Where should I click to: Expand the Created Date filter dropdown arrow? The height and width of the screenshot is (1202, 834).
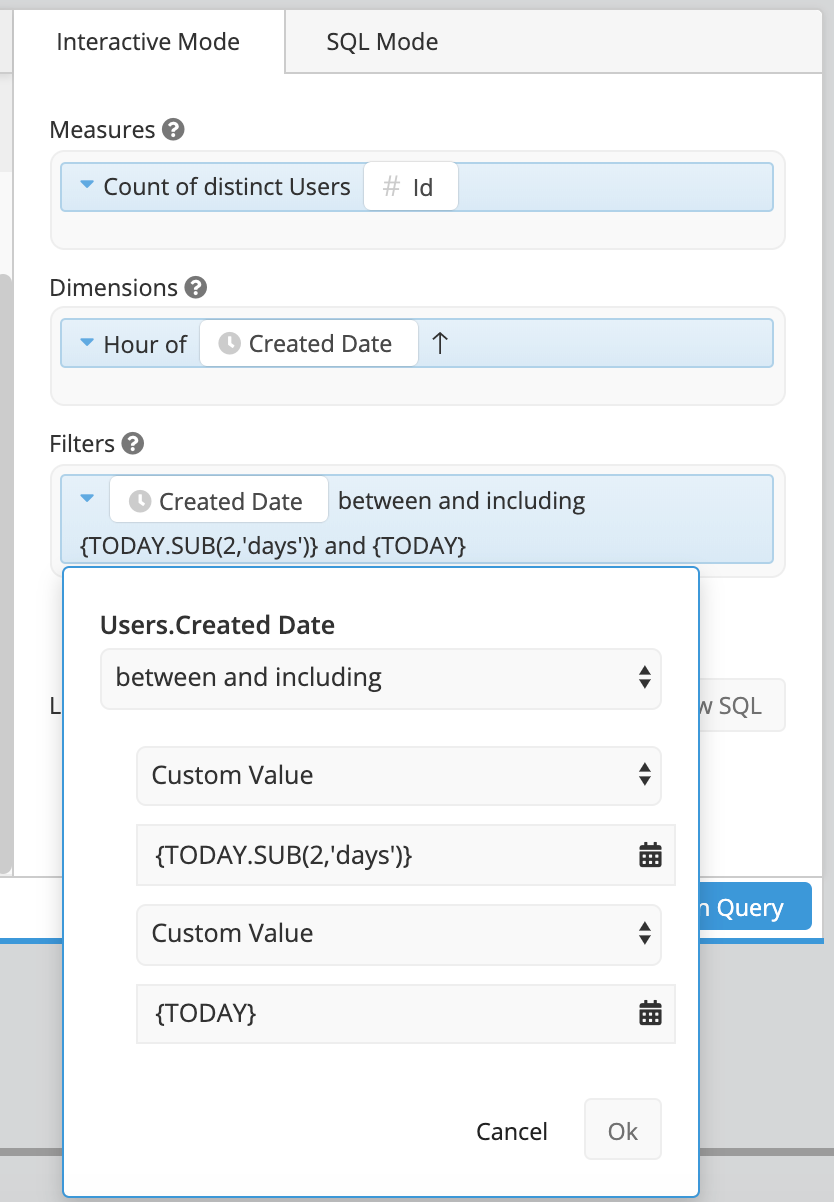pos(87,497)
